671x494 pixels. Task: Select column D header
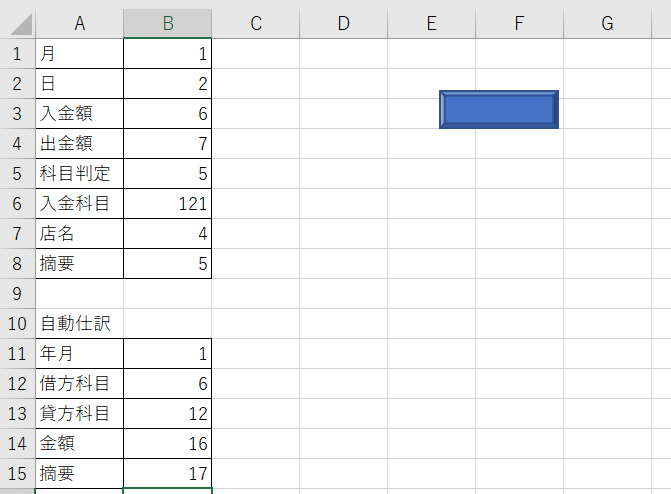tap(343, 24)
